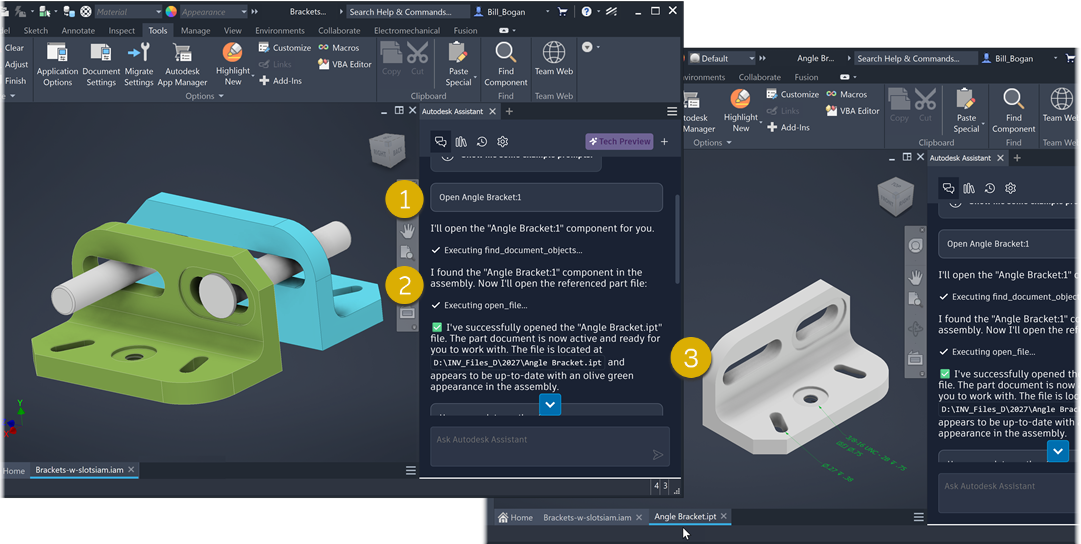Jump to the latest message in left Assistant

(549, 405)
